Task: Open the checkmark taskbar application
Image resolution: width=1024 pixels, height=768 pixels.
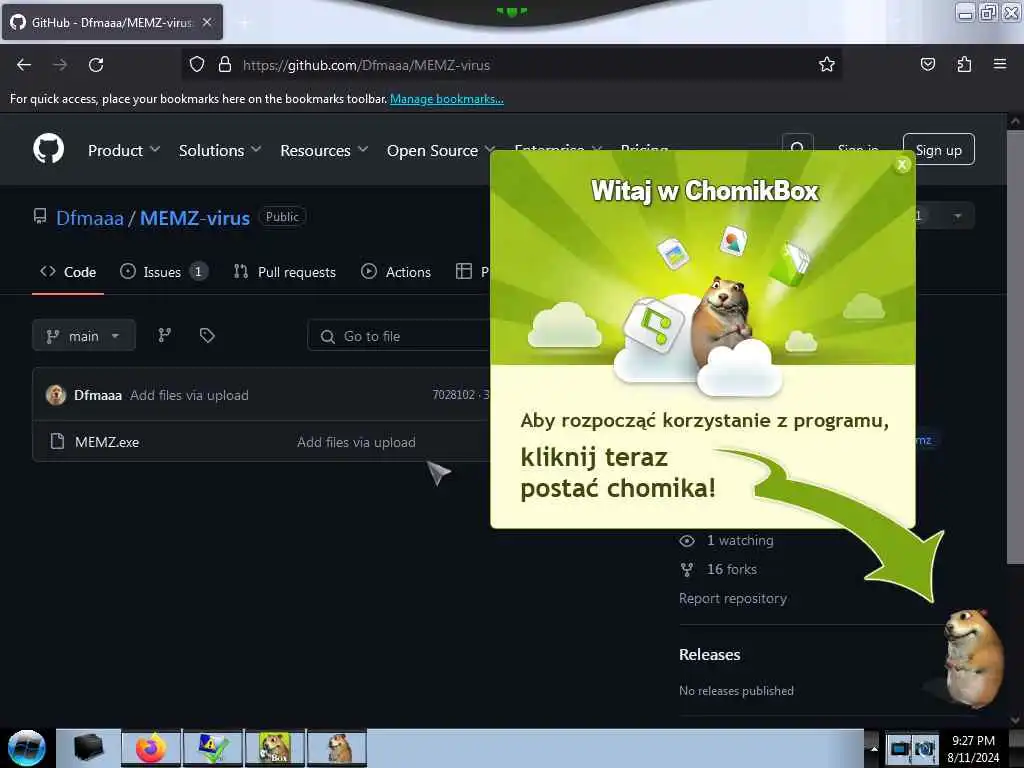Action: [x=213, y=748]
